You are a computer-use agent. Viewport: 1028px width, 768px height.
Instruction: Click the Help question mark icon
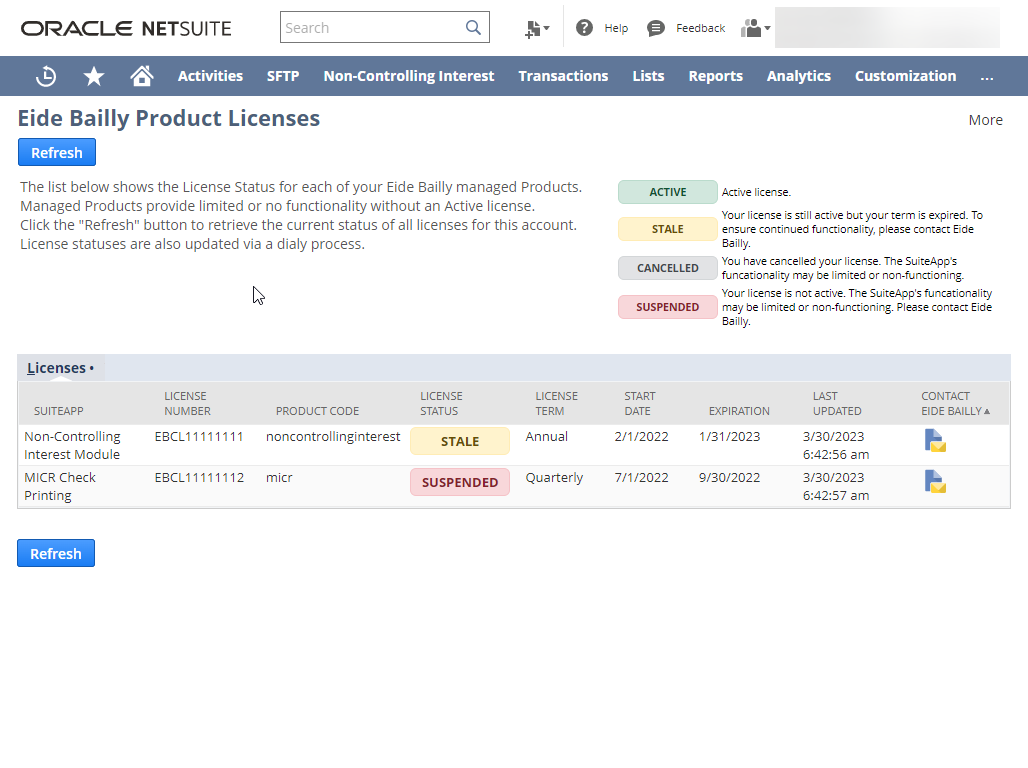click(x=584, y=28)
